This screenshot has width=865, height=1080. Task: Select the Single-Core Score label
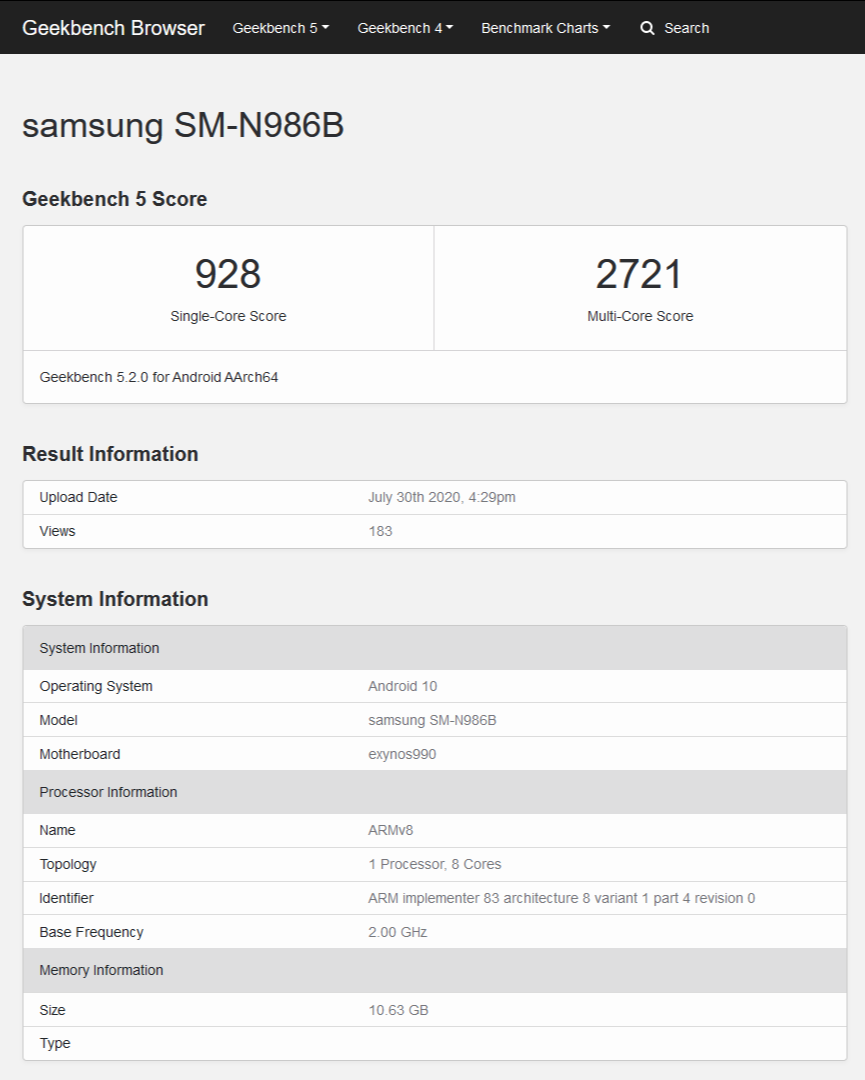point(228,316)
